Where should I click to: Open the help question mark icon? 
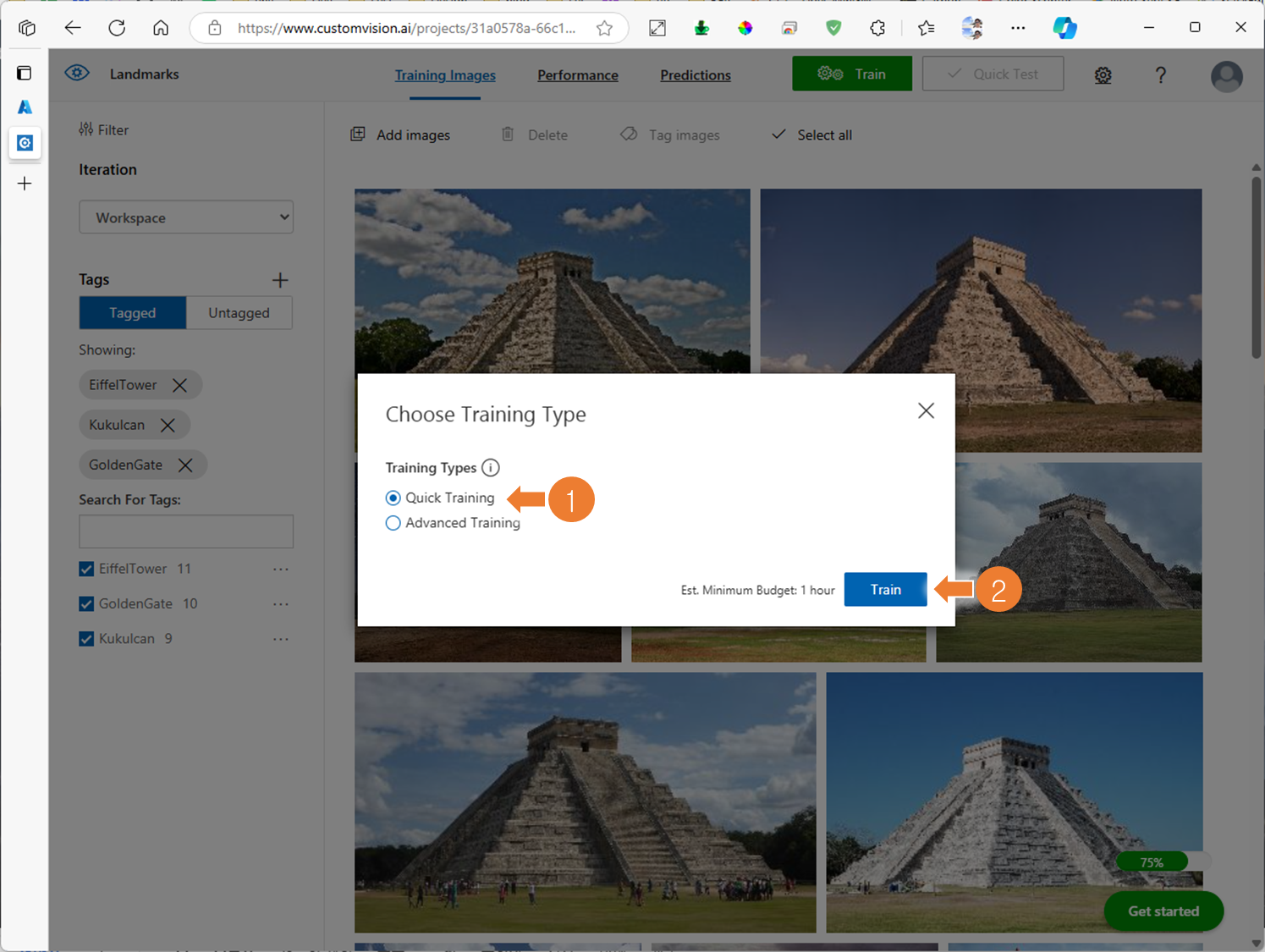click(1161, 75)
